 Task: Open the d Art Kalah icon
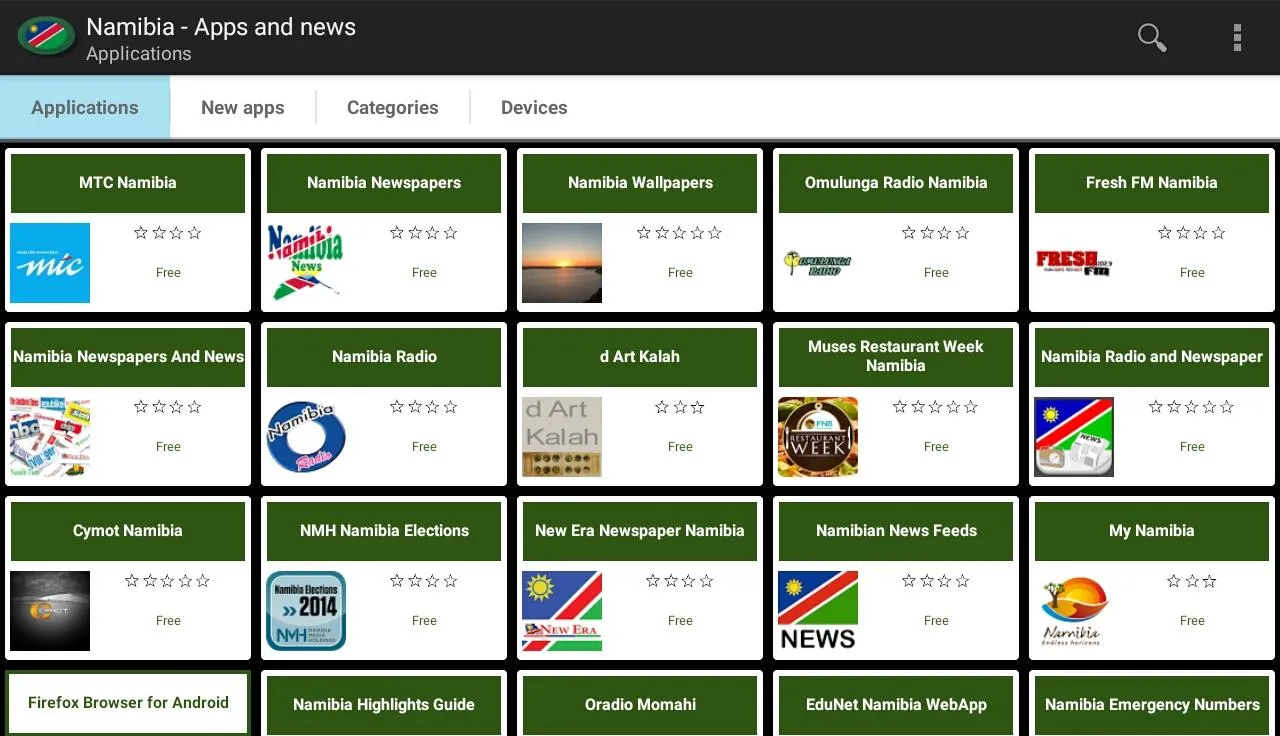pos(562,437)
